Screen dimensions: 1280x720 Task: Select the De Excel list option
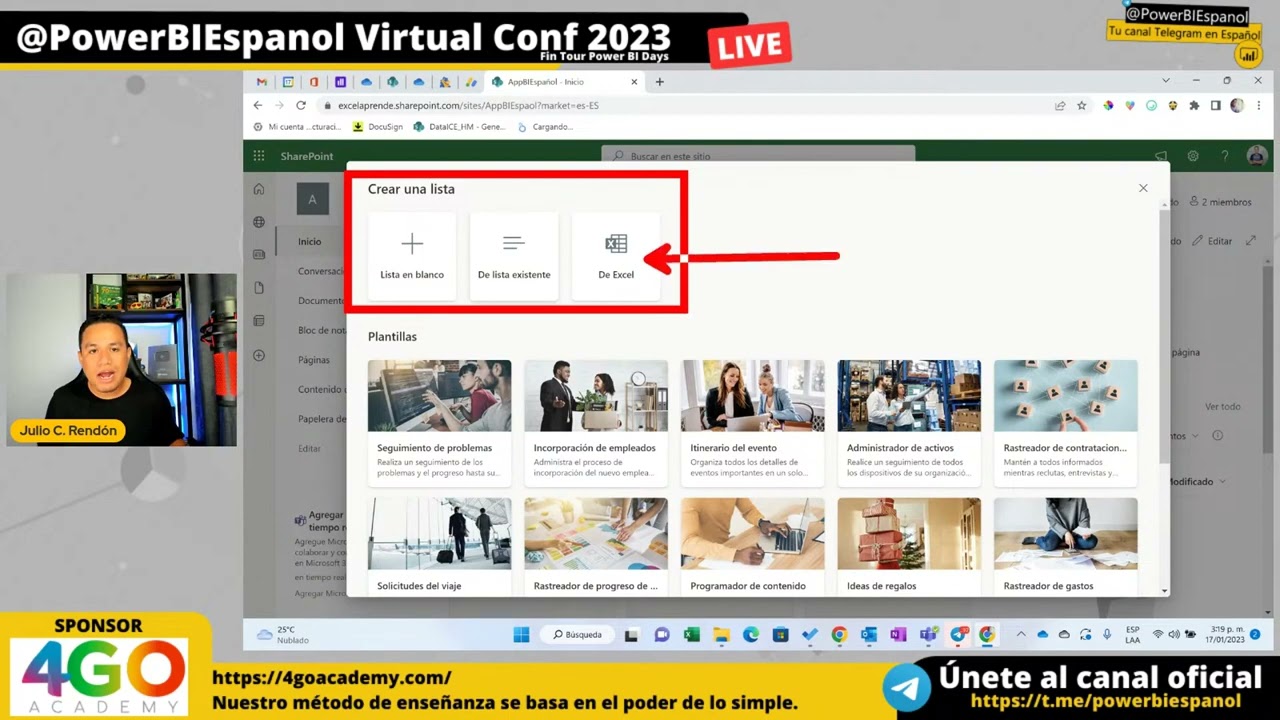616,256
